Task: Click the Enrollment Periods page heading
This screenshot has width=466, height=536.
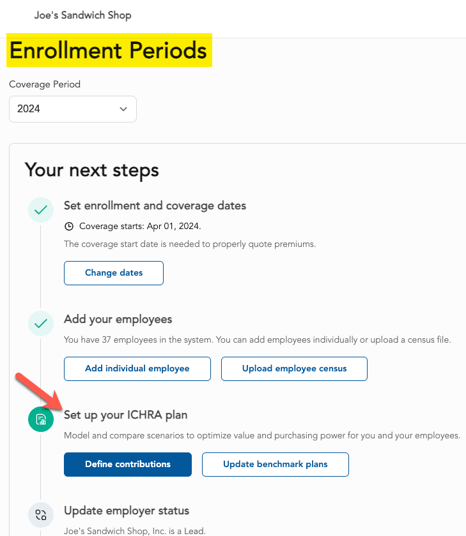Action: [x=108, y=50]
